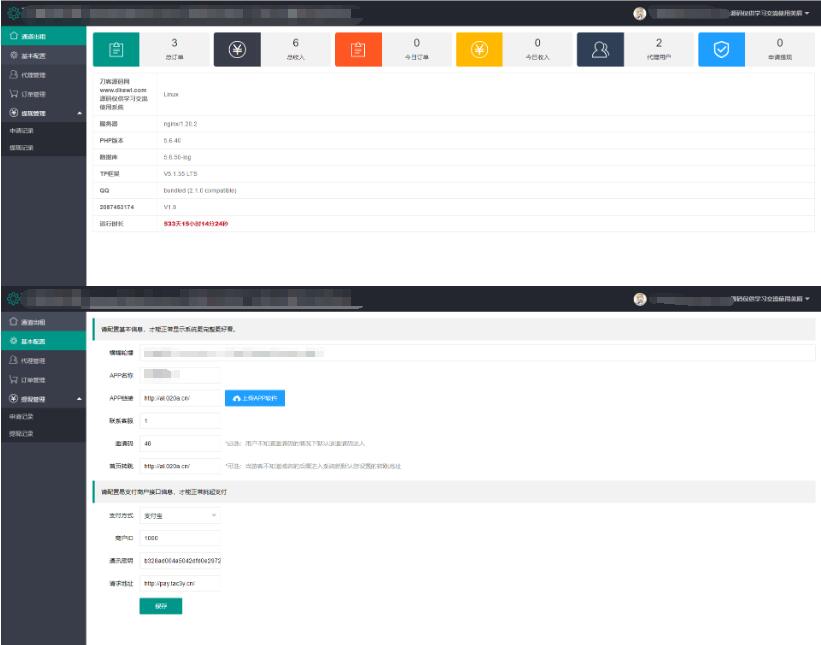Screen dimensions: 821x645
Task: Click the nginx/1.20.2 server info row
Action: (x=453, y=124)
